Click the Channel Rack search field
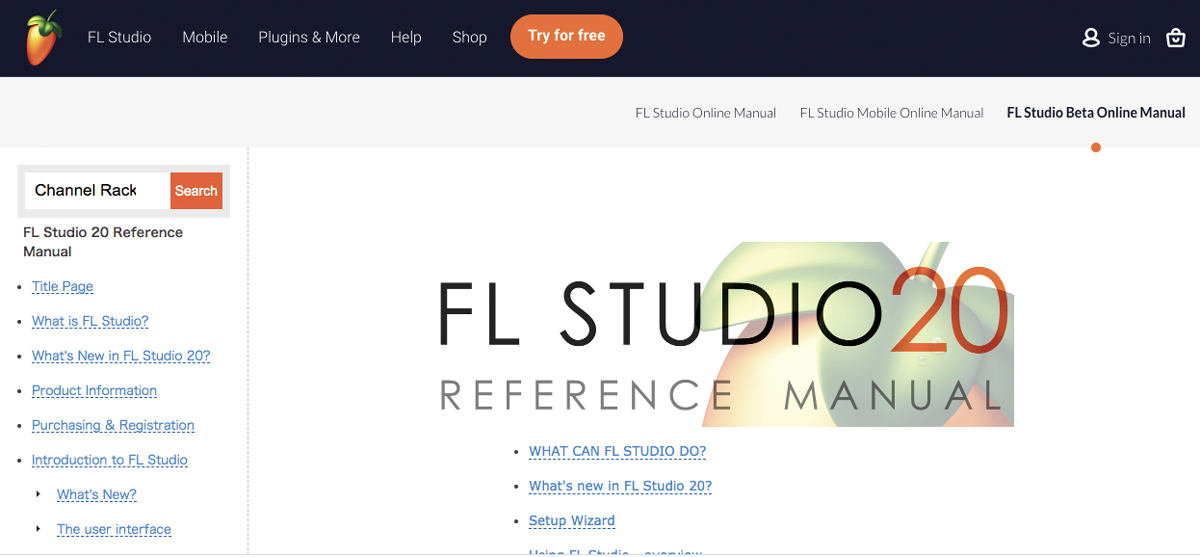 [97, 190]
